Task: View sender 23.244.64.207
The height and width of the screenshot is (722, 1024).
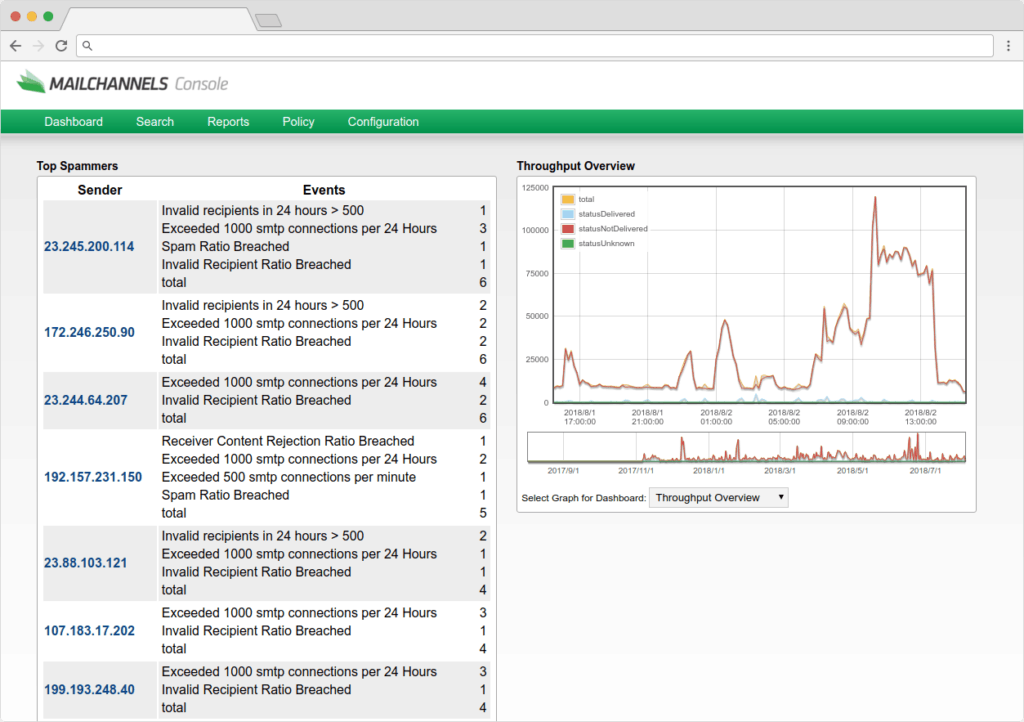Action: [x=86, y=400]
